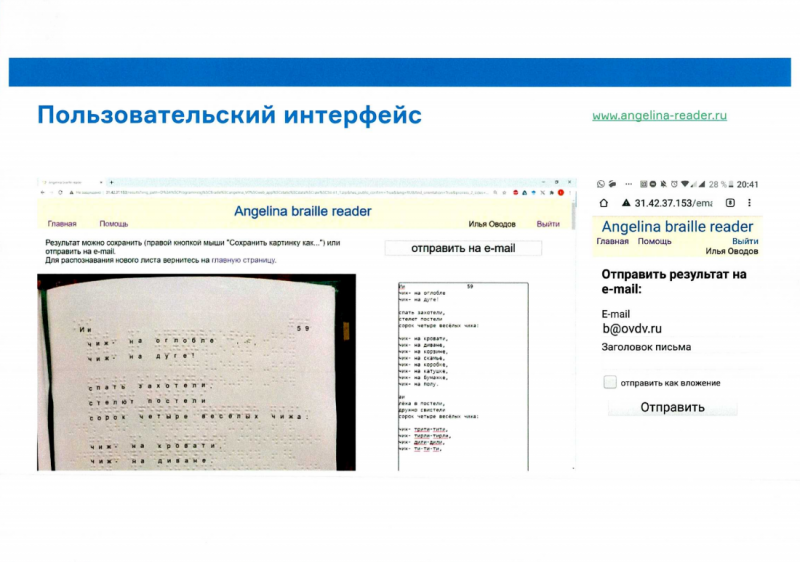Screen dimensions: 800x562
Task: Open the 'главную страницу' link
Action: point(244,260)
